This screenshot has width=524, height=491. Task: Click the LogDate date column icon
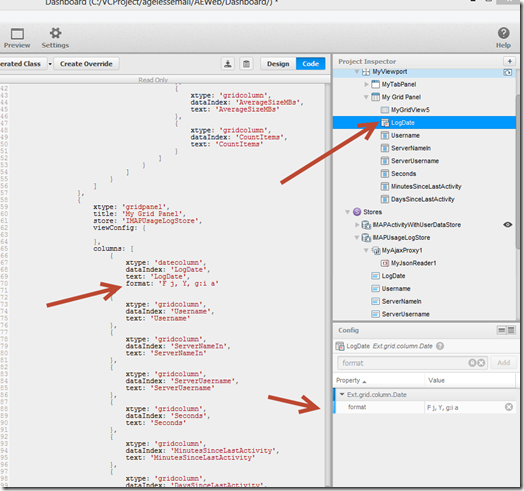point(385,123)
